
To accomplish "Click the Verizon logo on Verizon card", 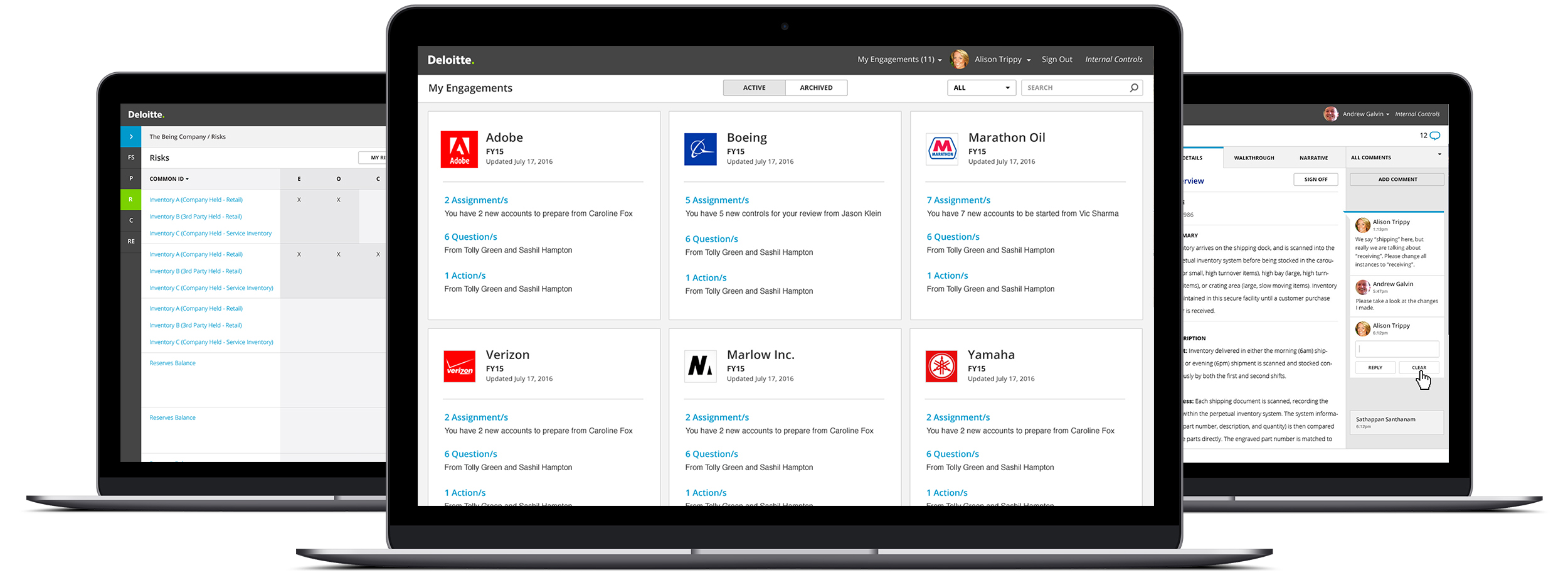I will coord(459,367).
